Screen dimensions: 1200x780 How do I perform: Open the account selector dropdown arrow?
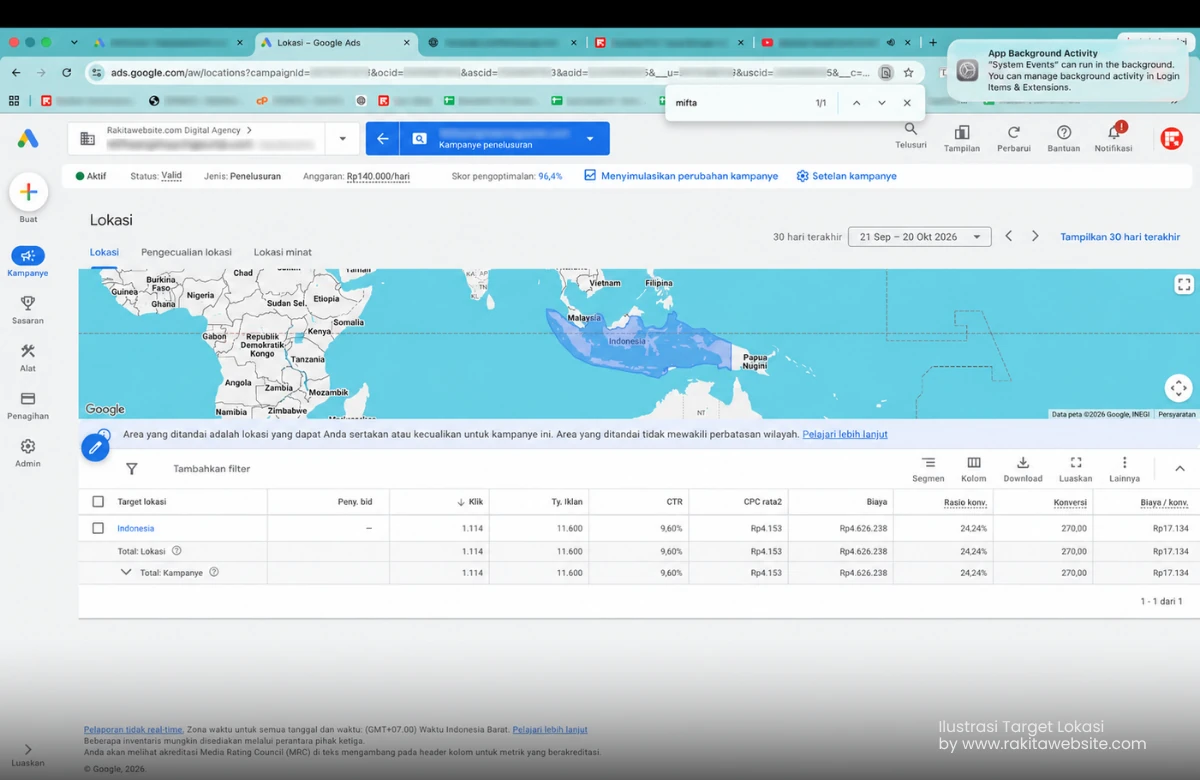tap(343, 139)
